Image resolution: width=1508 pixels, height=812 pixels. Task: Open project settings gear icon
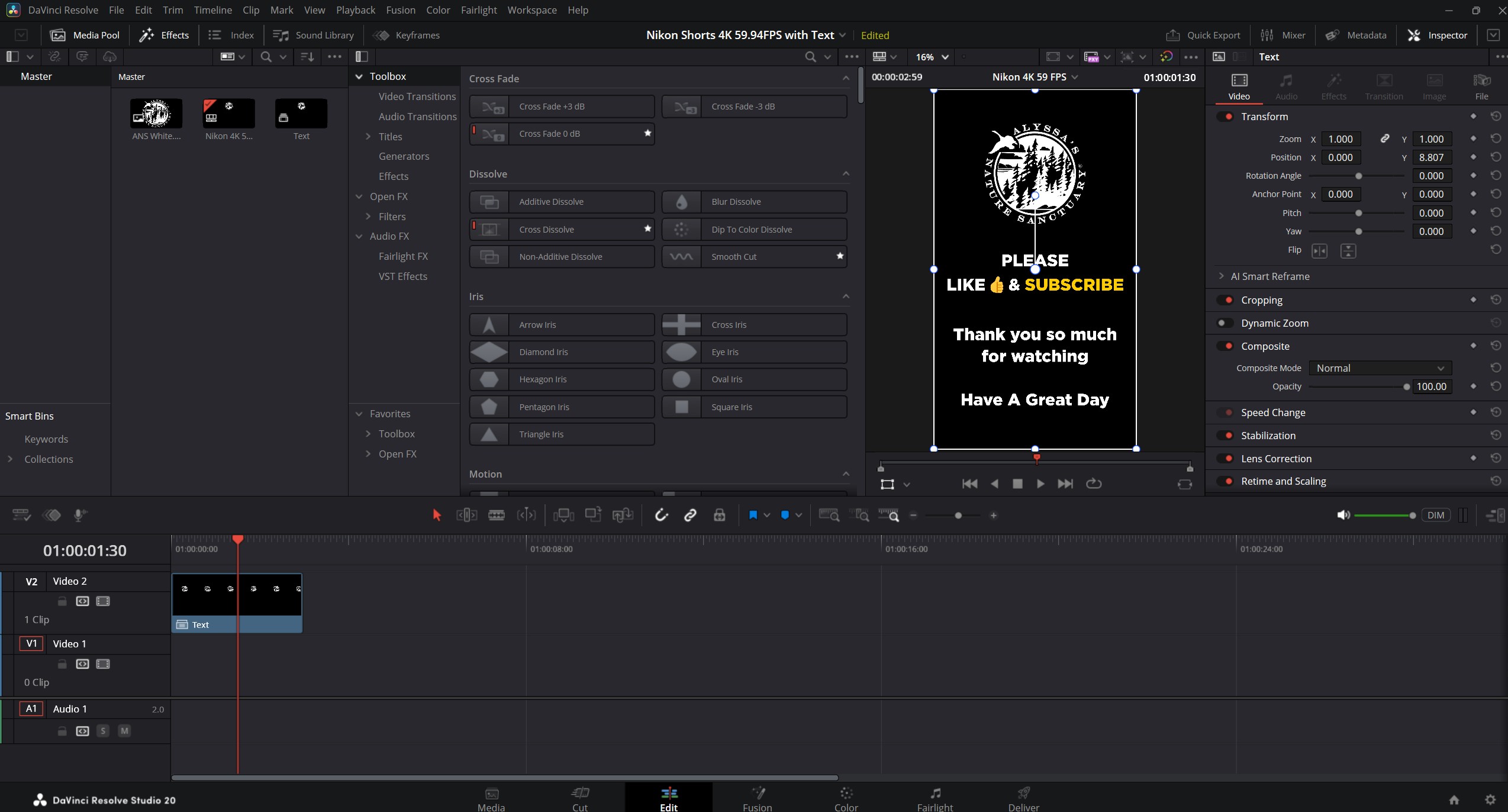[1490, 800]
